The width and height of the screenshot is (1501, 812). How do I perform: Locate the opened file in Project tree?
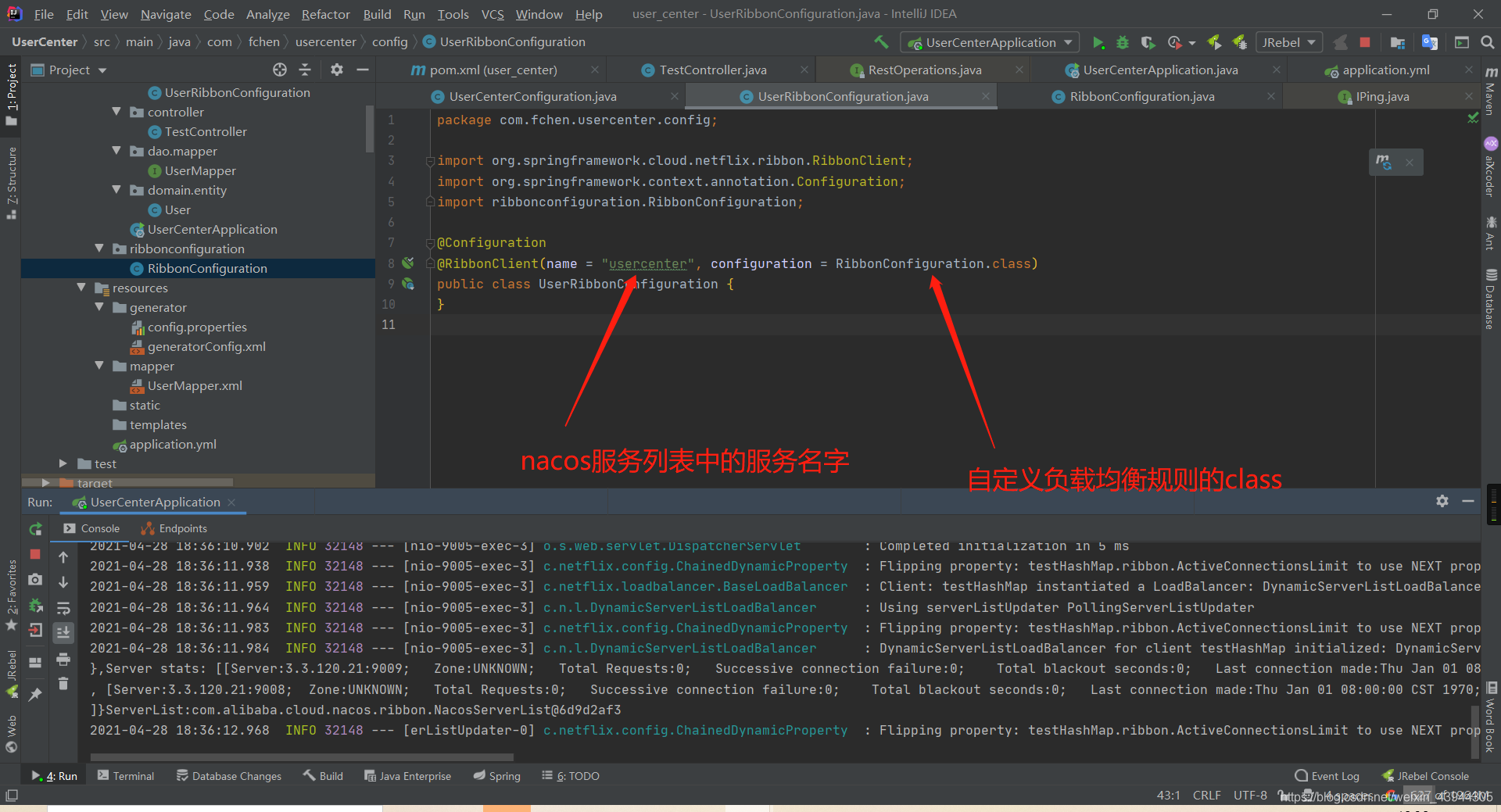280,70
